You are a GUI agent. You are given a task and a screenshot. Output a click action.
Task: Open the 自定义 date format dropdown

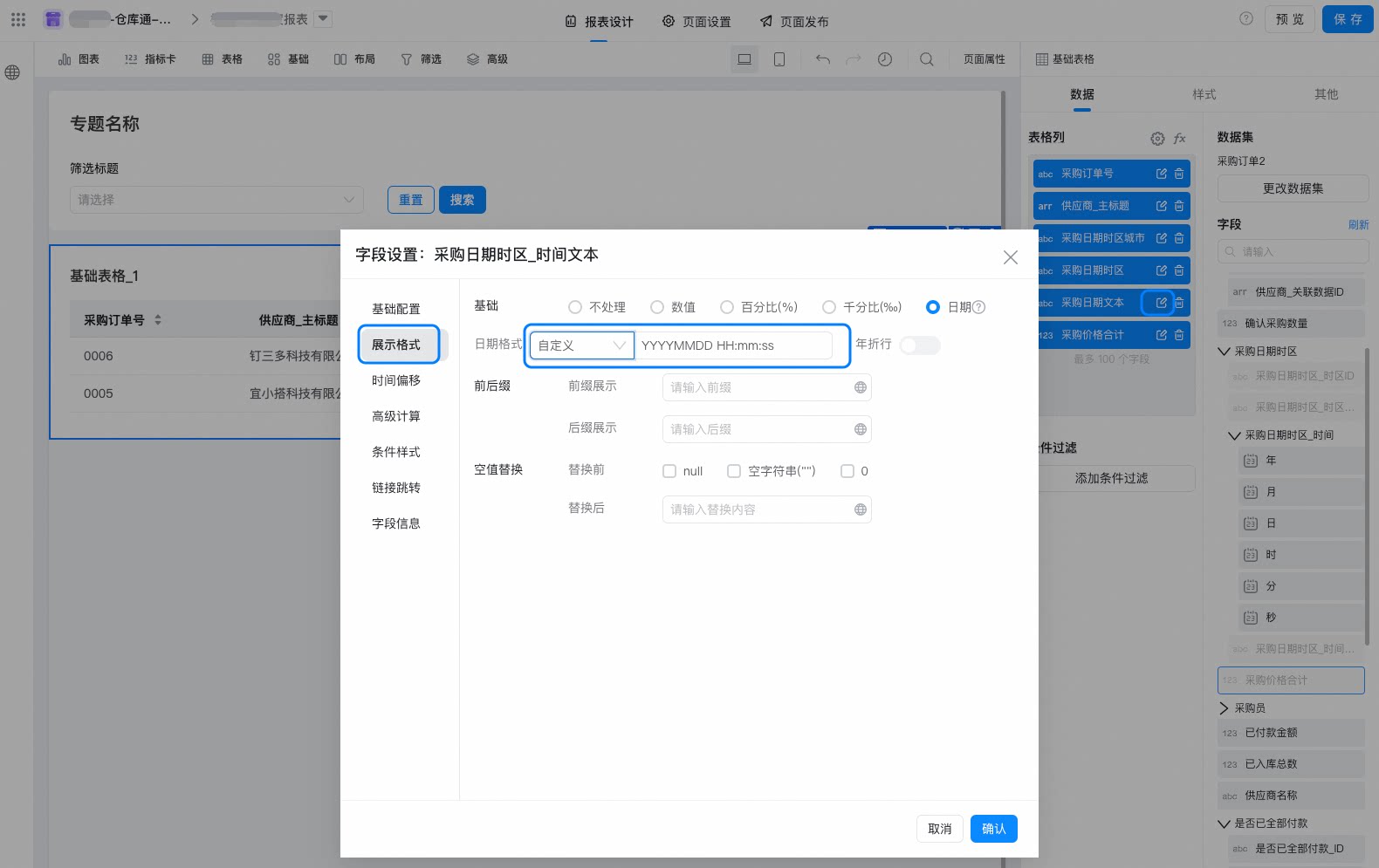[x=581, y=345]
